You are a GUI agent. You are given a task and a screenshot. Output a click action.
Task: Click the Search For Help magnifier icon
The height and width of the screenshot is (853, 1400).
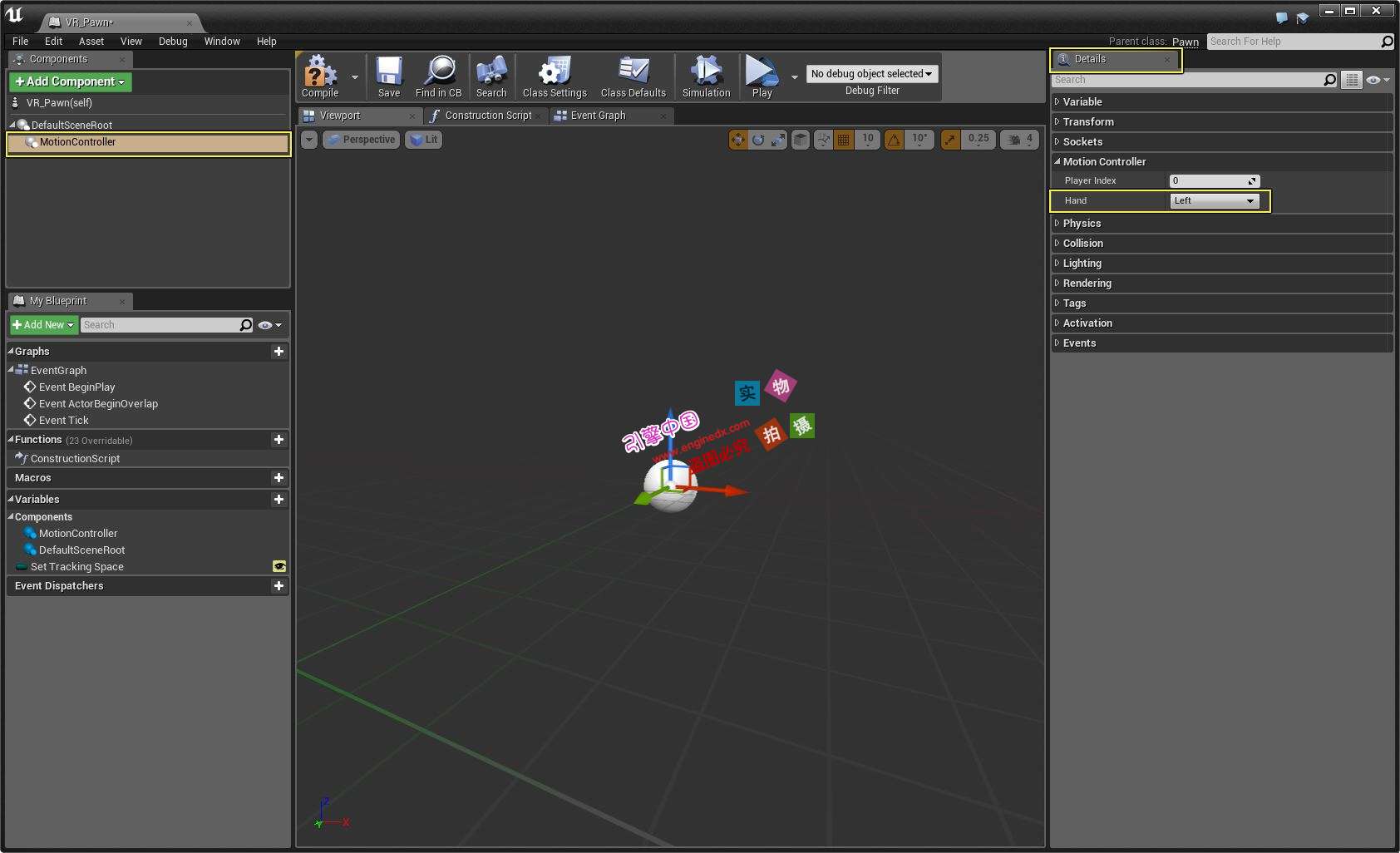click(x=1387, y=42)
